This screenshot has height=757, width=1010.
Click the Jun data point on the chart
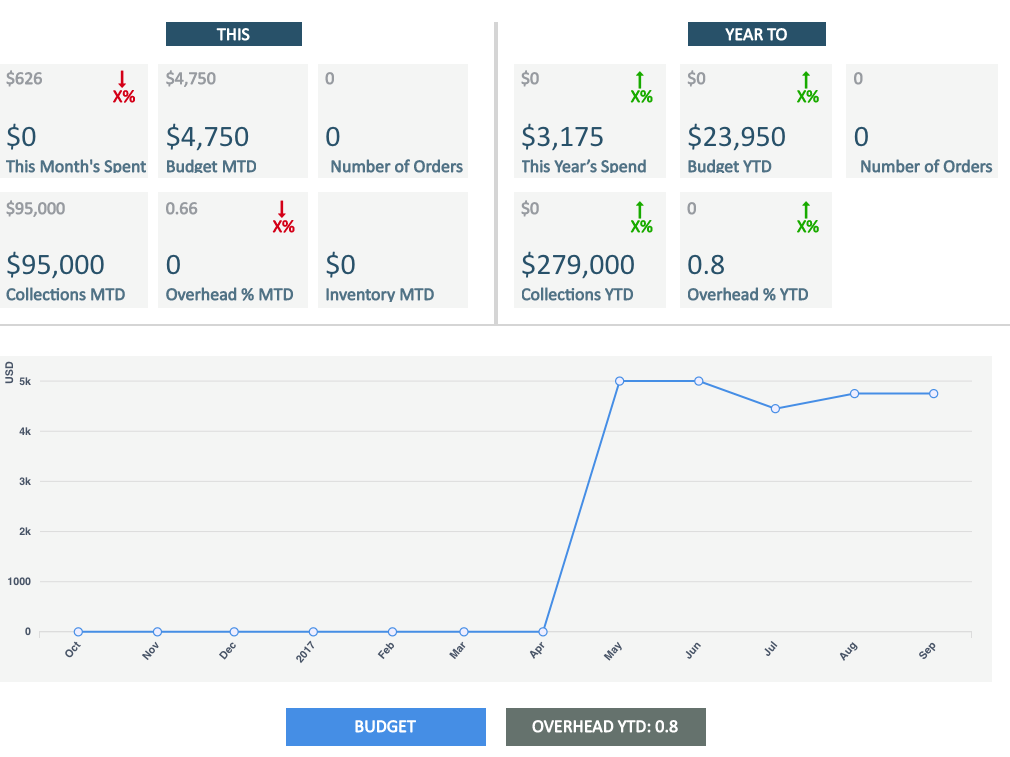click(699, 381)
